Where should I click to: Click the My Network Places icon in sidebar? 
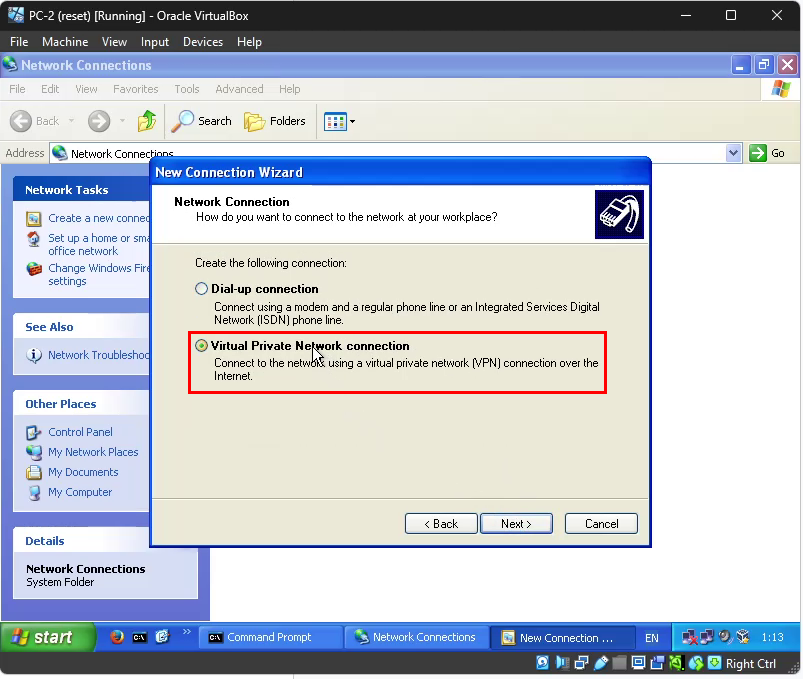click(34, 452)
